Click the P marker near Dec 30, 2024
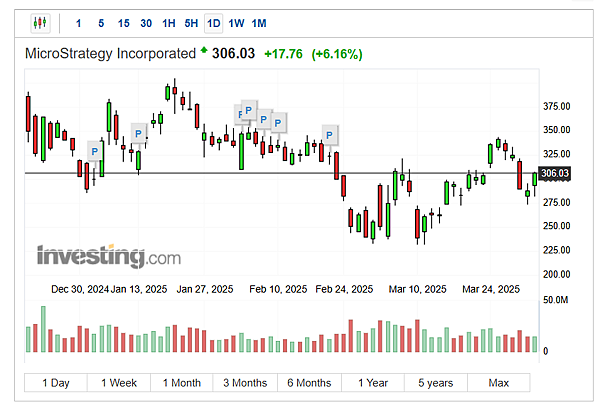600x410 pixels. [x=95, y=152]
